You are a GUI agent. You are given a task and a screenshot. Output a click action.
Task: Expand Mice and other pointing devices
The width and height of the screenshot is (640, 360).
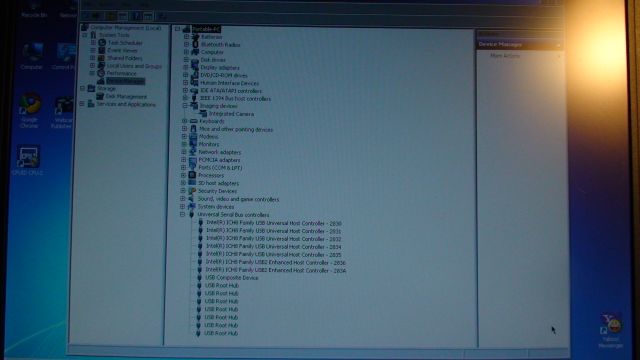pos(184,129)
